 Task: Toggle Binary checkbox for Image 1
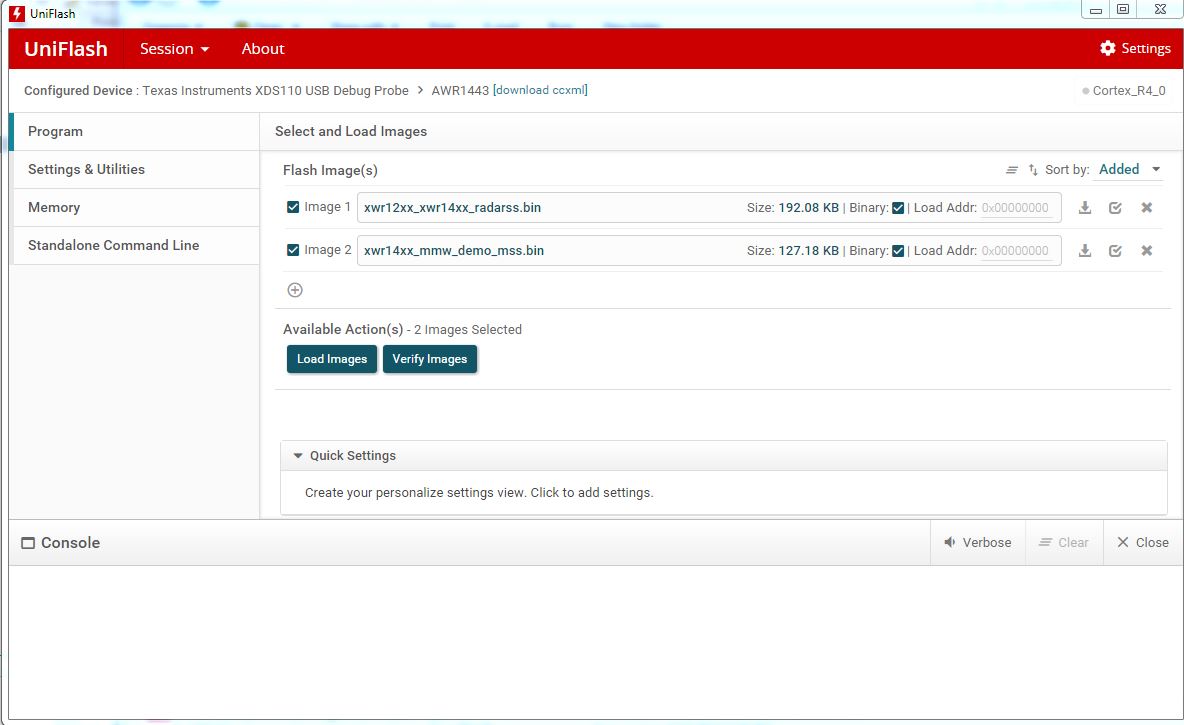coord(898,208)
